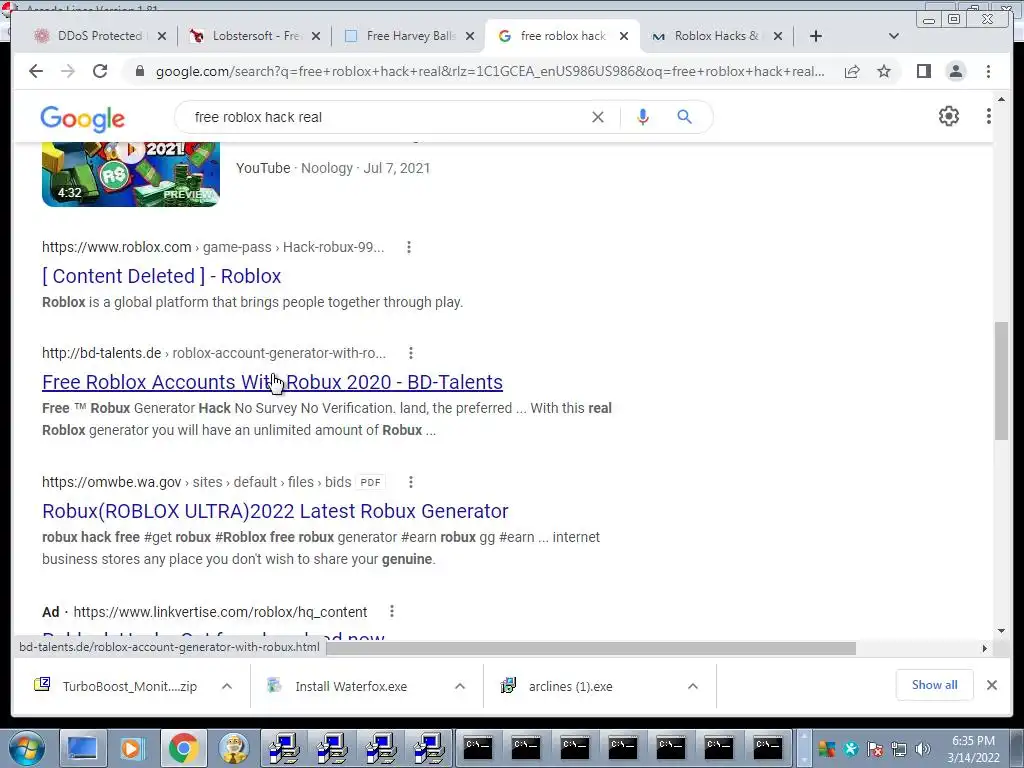This screenshot has width=1024, height=768.
Task: Reload the Google search page
Action: click(100, 71)
